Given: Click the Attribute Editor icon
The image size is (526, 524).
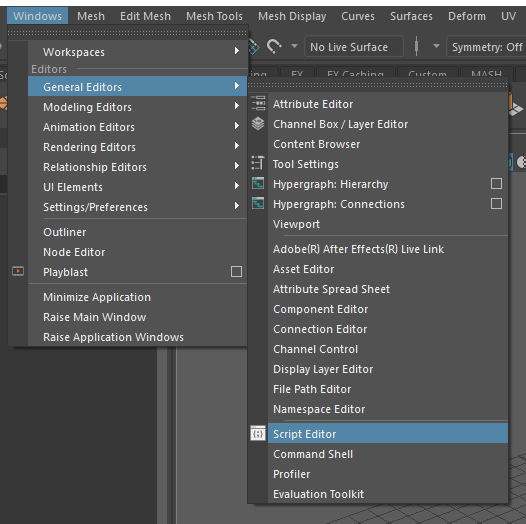Looking at the screenshot, I should click(258, 103).
